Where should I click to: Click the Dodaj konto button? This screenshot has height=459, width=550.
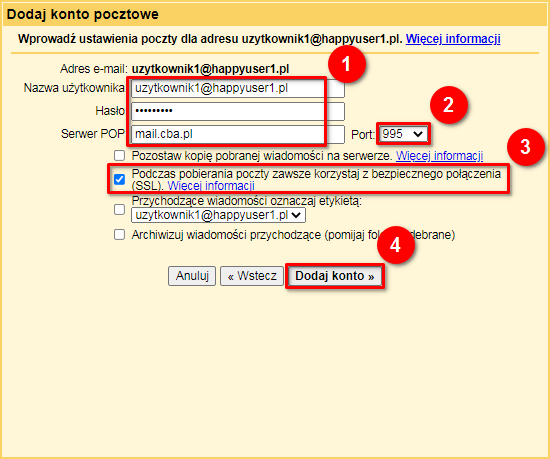point(335,276)
